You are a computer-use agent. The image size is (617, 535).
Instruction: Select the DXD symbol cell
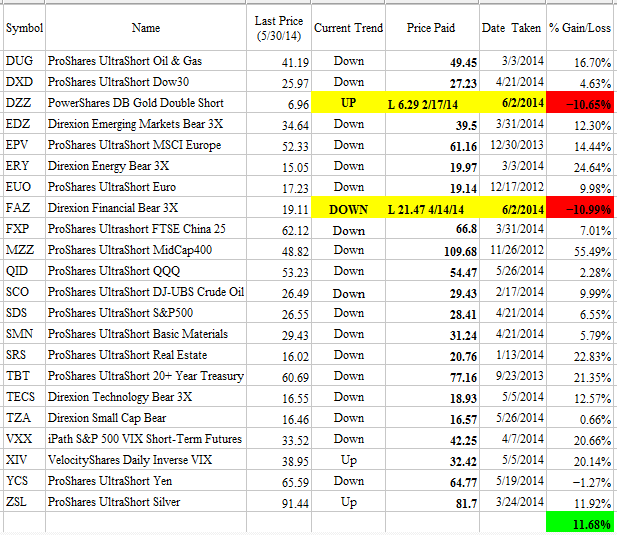(24, 82)
